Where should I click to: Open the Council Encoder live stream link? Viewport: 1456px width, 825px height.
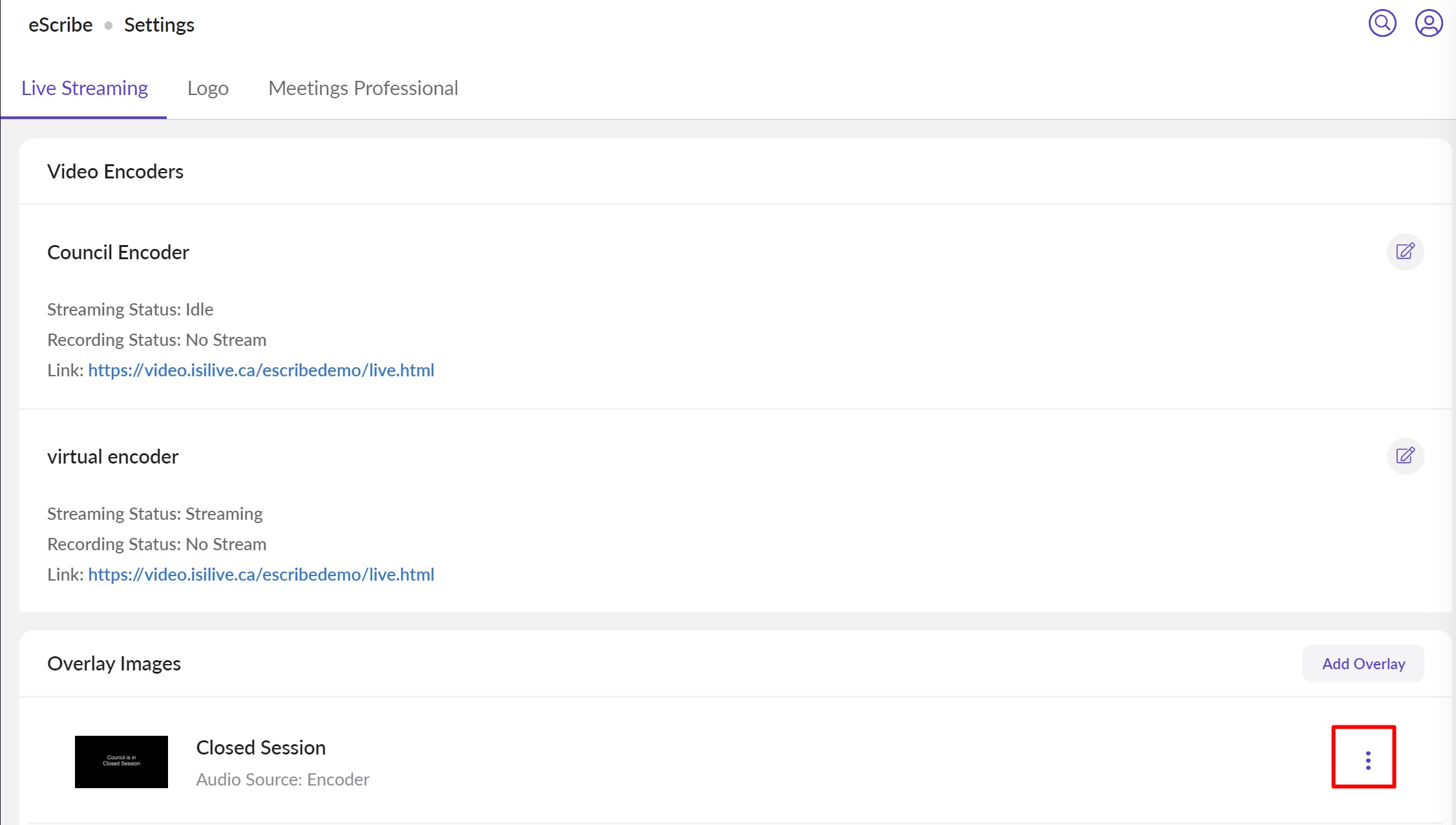tap(261, 370)
